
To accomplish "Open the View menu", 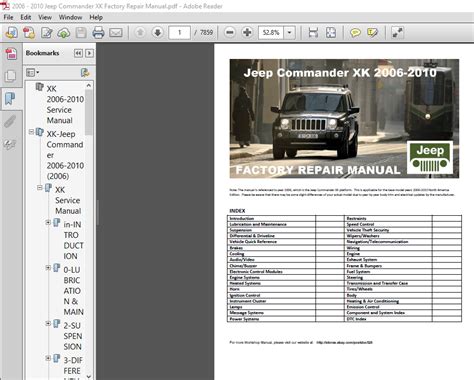I will [45, 17].
